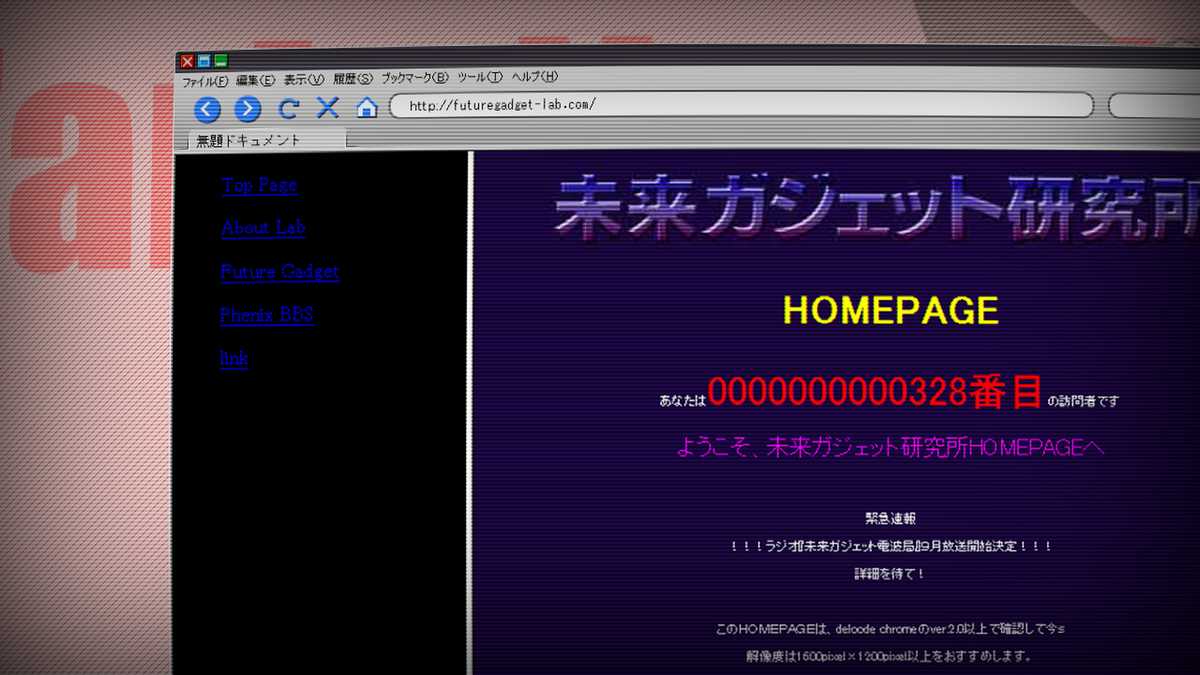Viewport: 1200px width, 675px height.
Task: Click the radio broadcast announcement line
Action: tap(890, 546)
